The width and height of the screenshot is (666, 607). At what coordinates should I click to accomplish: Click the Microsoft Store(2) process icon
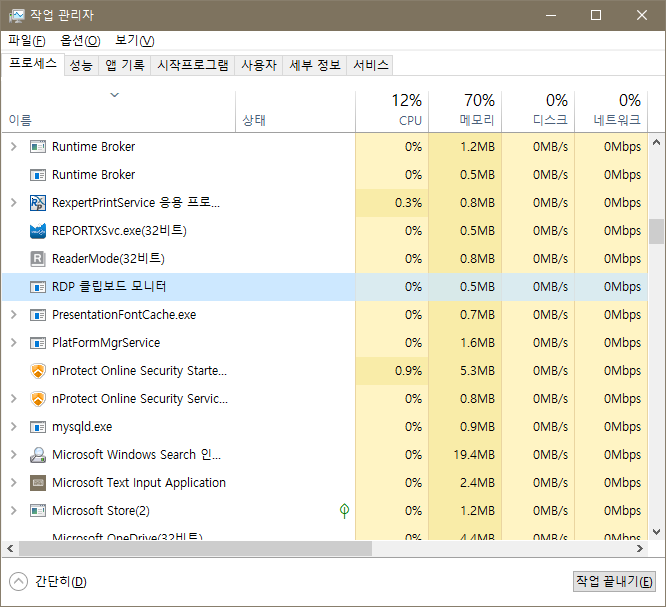coord(38,511)
